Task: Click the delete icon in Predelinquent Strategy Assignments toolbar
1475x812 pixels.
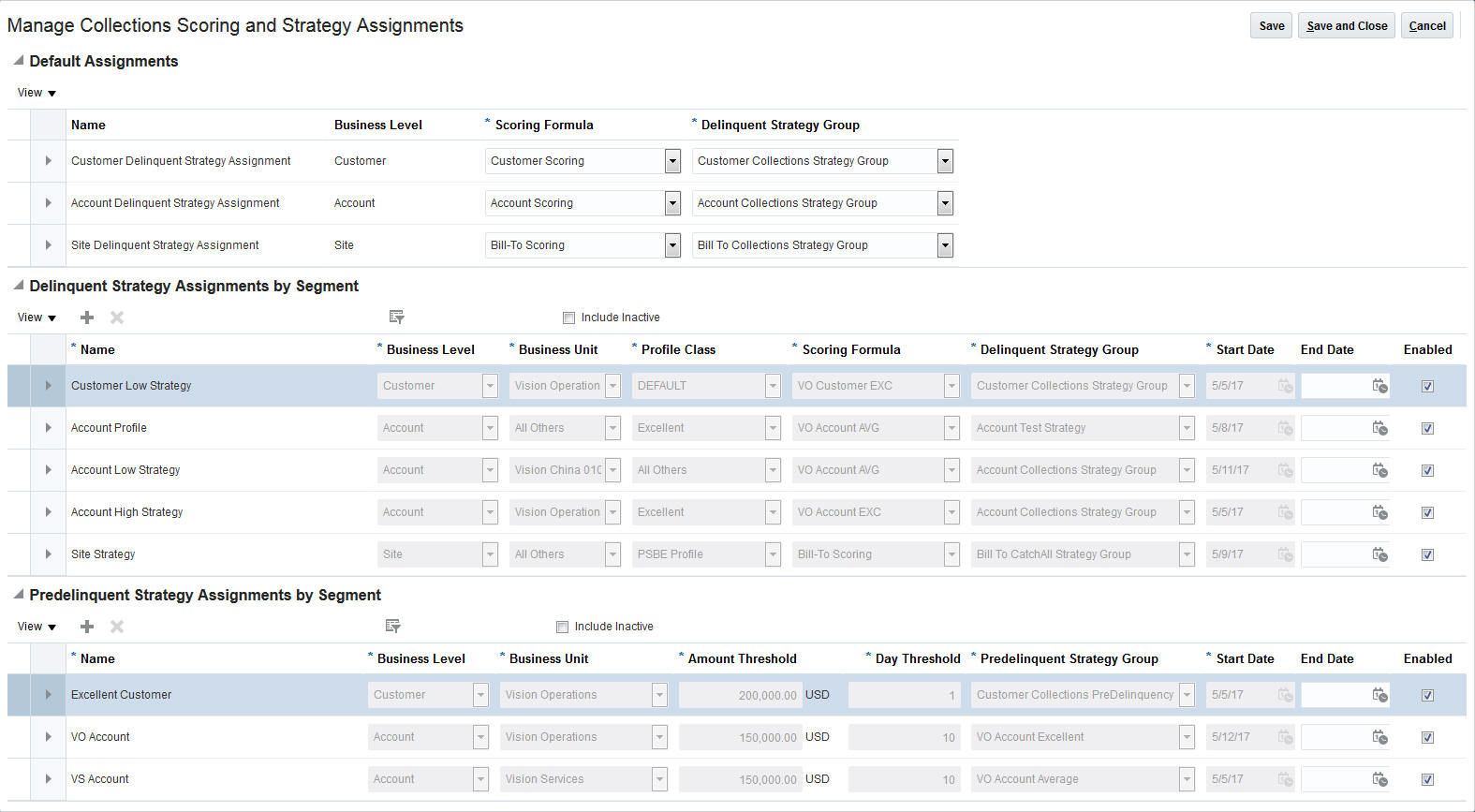Action: 117,627
